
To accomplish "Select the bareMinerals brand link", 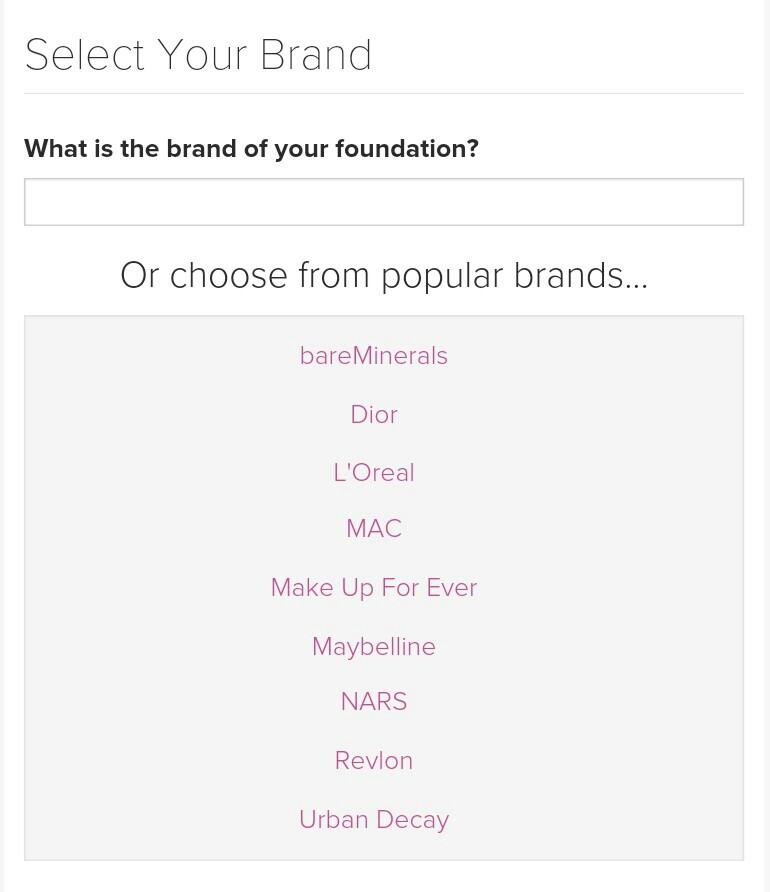I will point(374,356).
